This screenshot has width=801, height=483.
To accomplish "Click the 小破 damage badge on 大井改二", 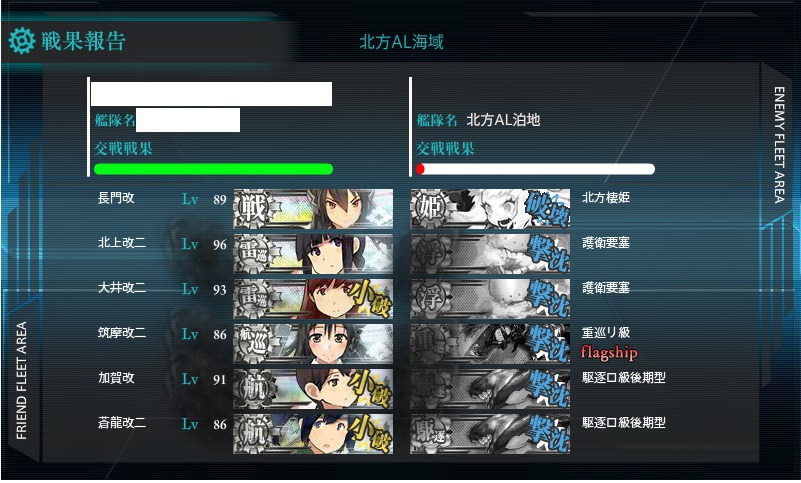I will [370, 299].
